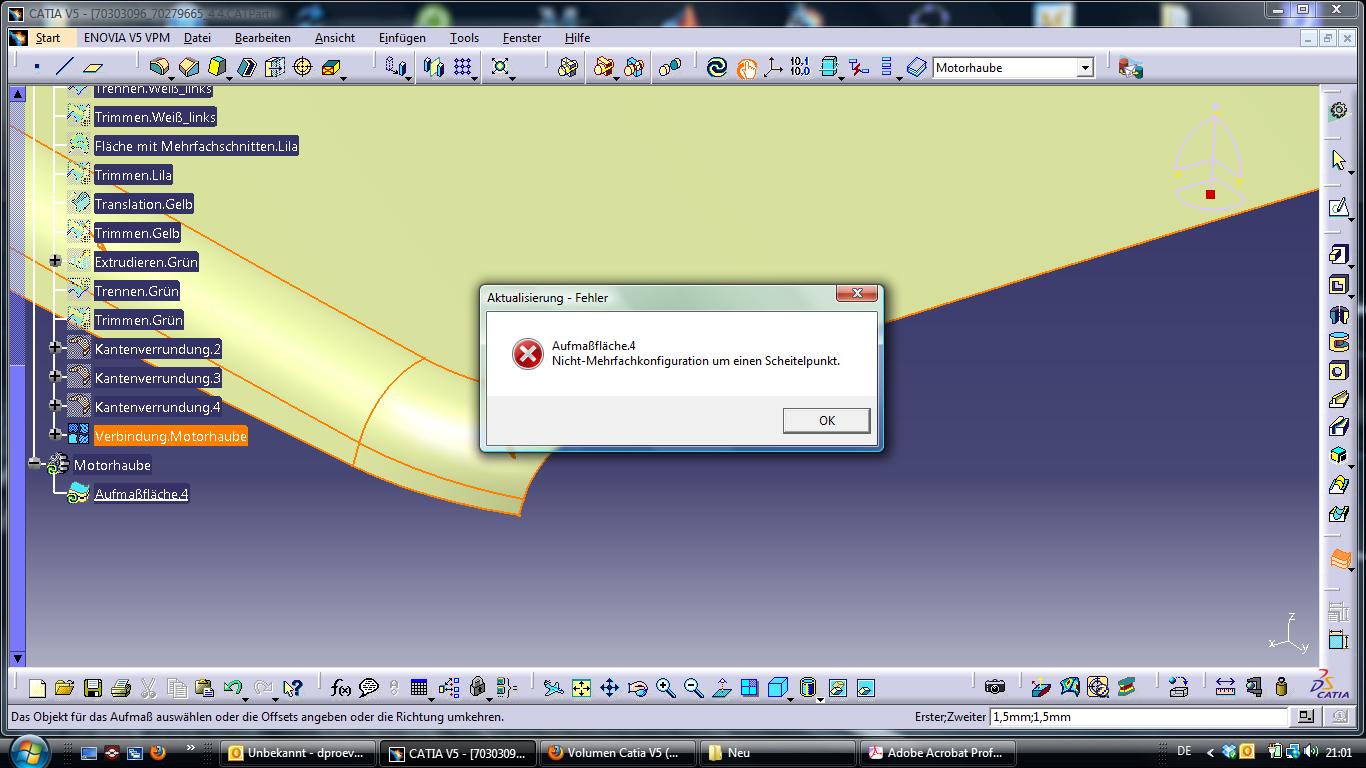This screenshot has height=768, width=1366.
Task: Click the Measure Between icon
Action: click(x=1225, y=687)
